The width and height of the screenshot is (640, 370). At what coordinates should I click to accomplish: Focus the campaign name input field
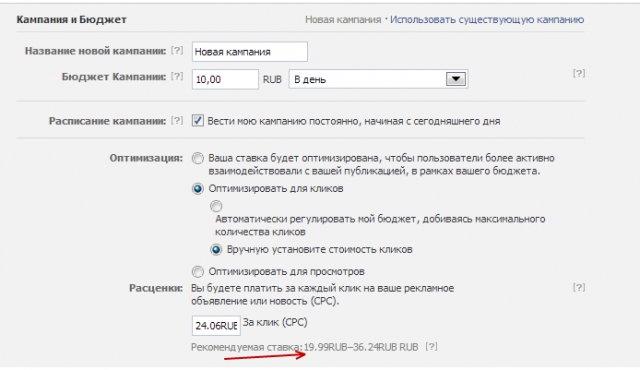pos(250,52)
